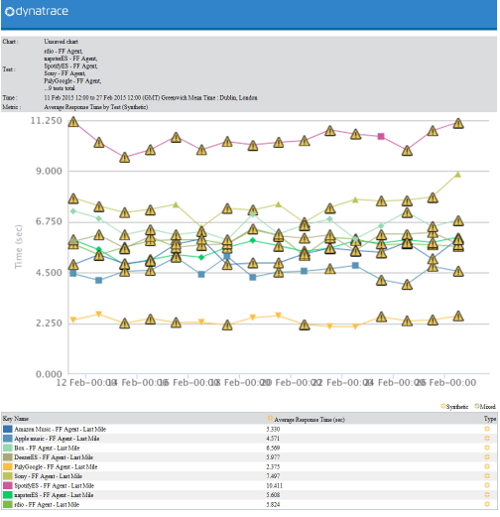This screenshot has height=517, width=500.
Task: Click the Mixed legend icon above the table
Action: [x=477, y=406]
